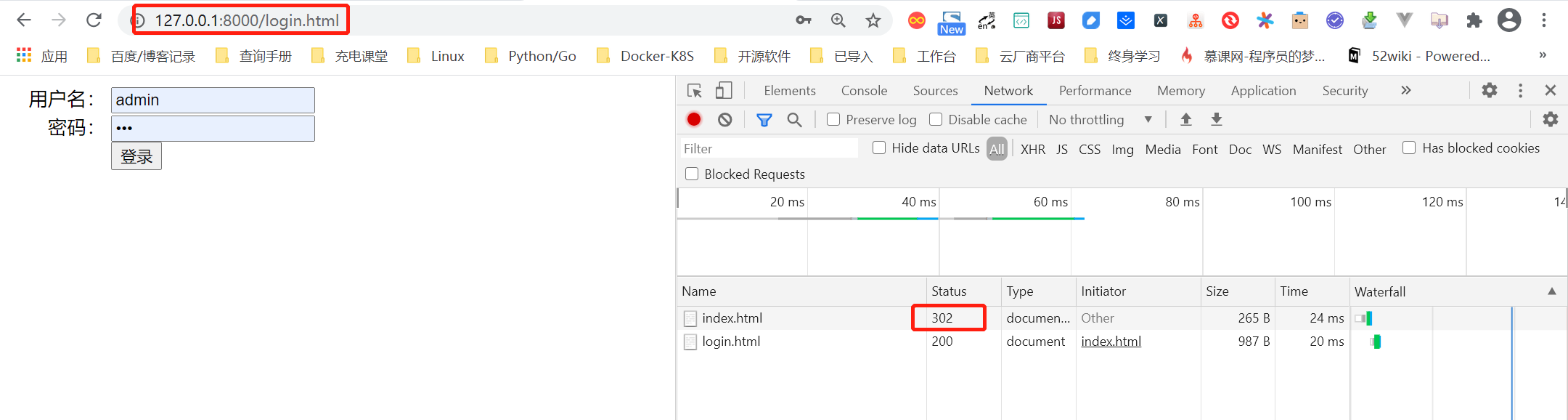Image resolution: width=1568 pixels, height=420 pixels.
Task: Check the Disable cache option
Action: (x=936, y=119)
